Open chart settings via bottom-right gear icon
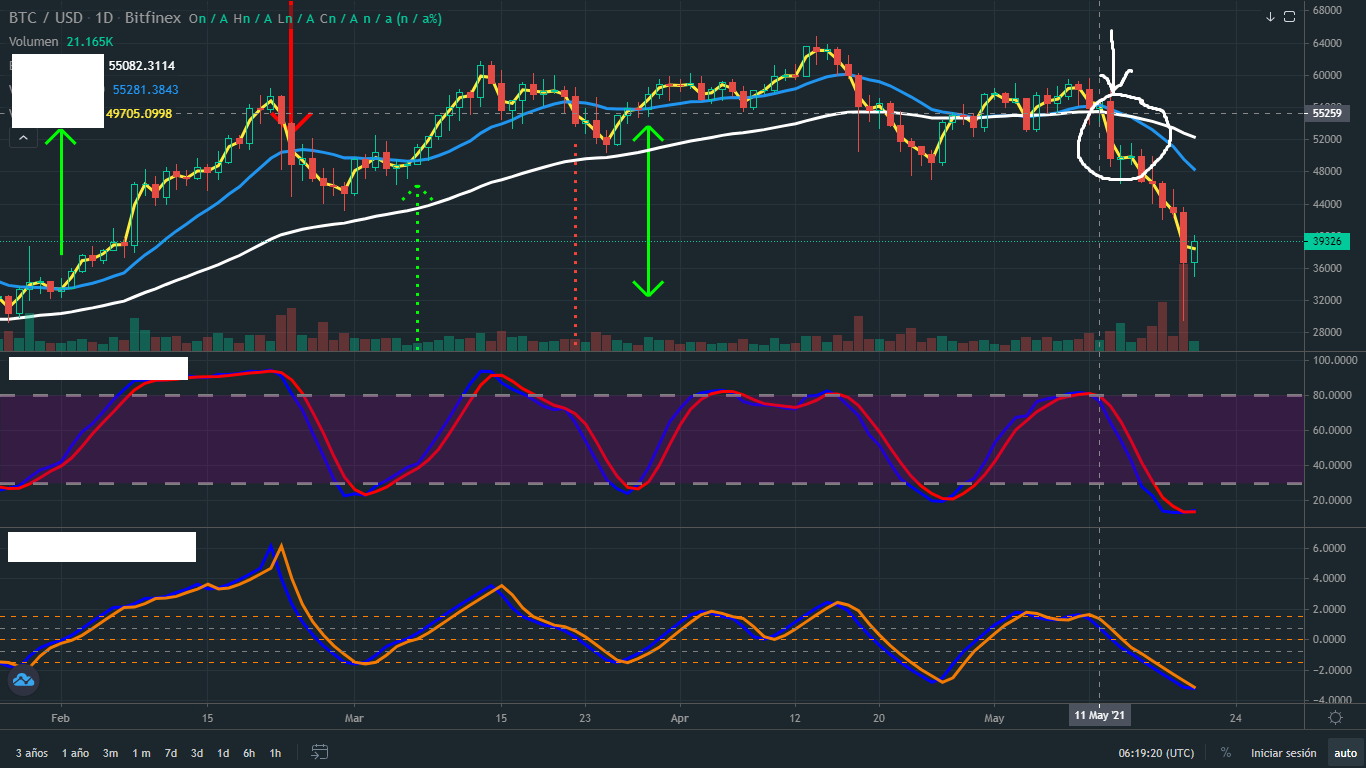1366x768 pixels. click(1337, 717)
